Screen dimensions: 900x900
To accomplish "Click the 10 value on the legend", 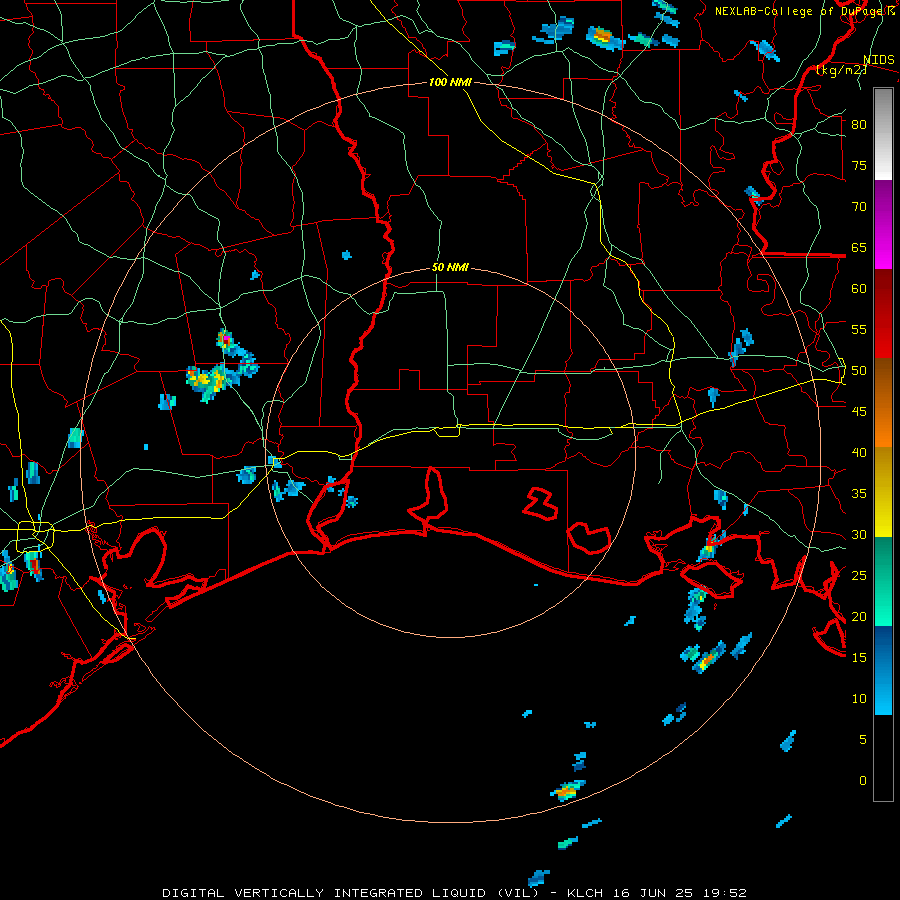I will tap(859, 699).
